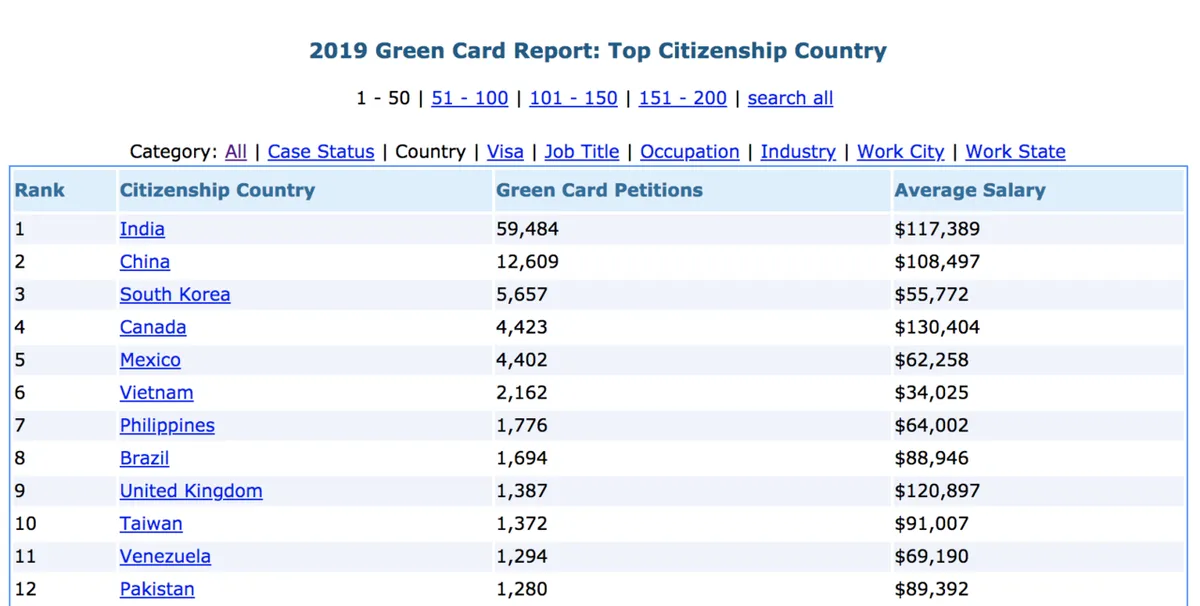This screenshot has width=1200, height=606.
Task: Open the India country report
Action: click(142, 229)
